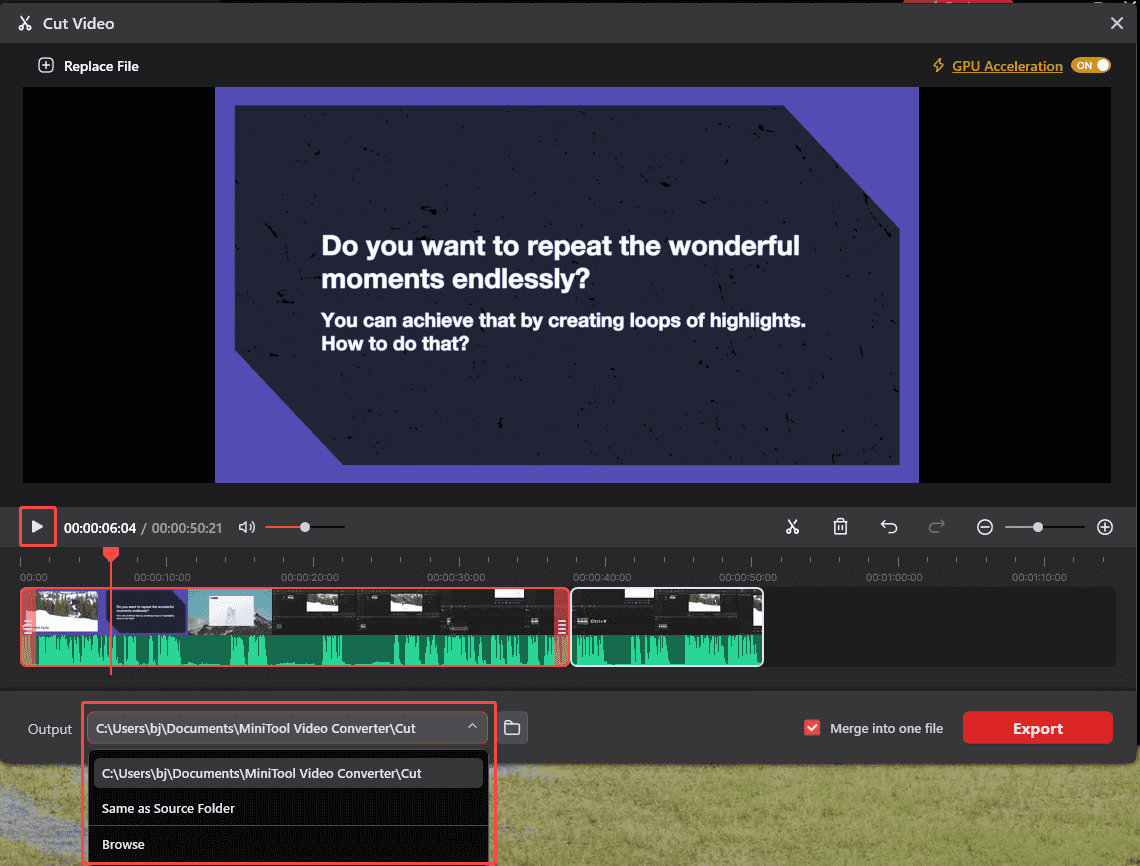
Task: Open the output folder icon
Action: tap(512, 728)
